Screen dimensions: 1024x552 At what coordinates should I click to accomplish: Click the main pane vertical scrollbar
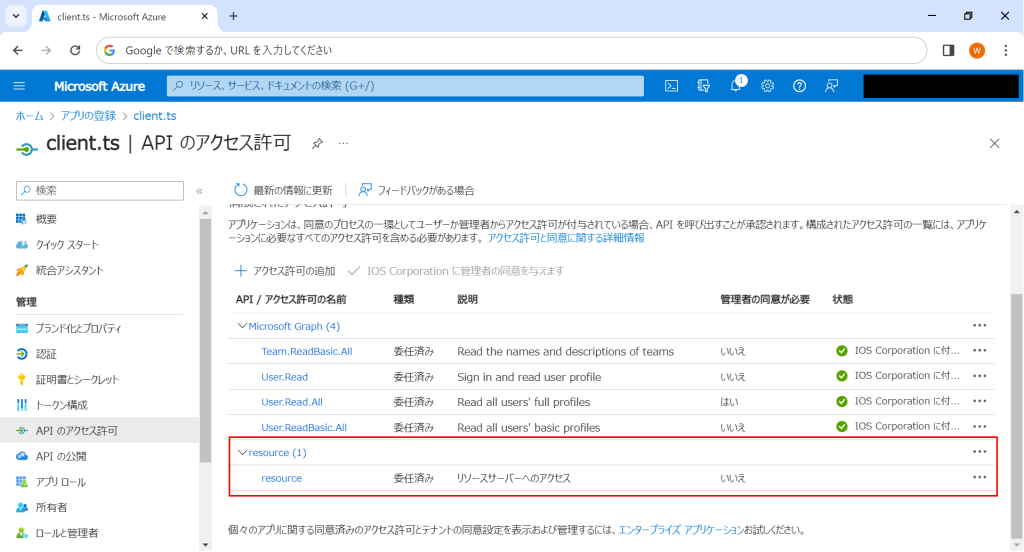tap(1016, 418)
